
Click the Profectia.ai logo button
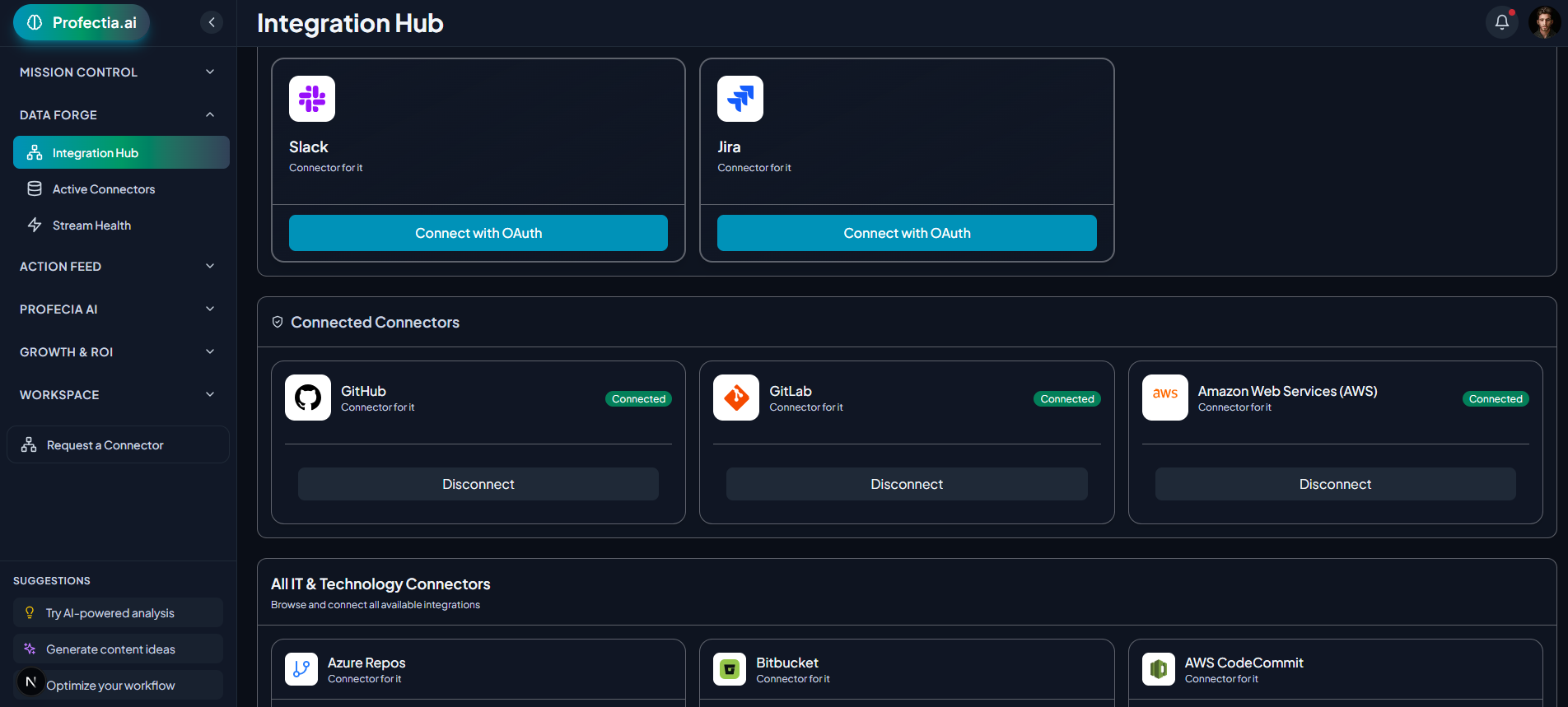[x=82, y=22]
